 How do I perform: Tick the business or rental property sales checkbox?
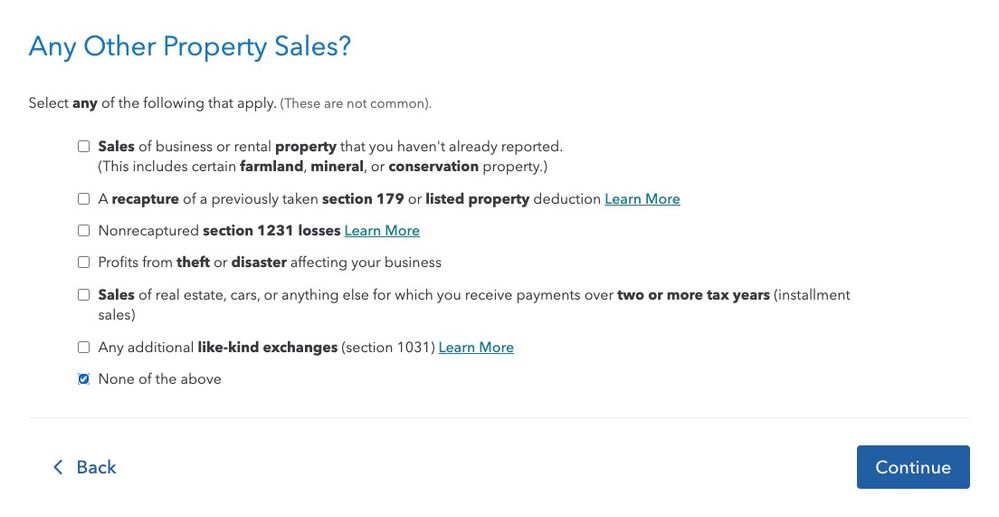pos(83,147)
